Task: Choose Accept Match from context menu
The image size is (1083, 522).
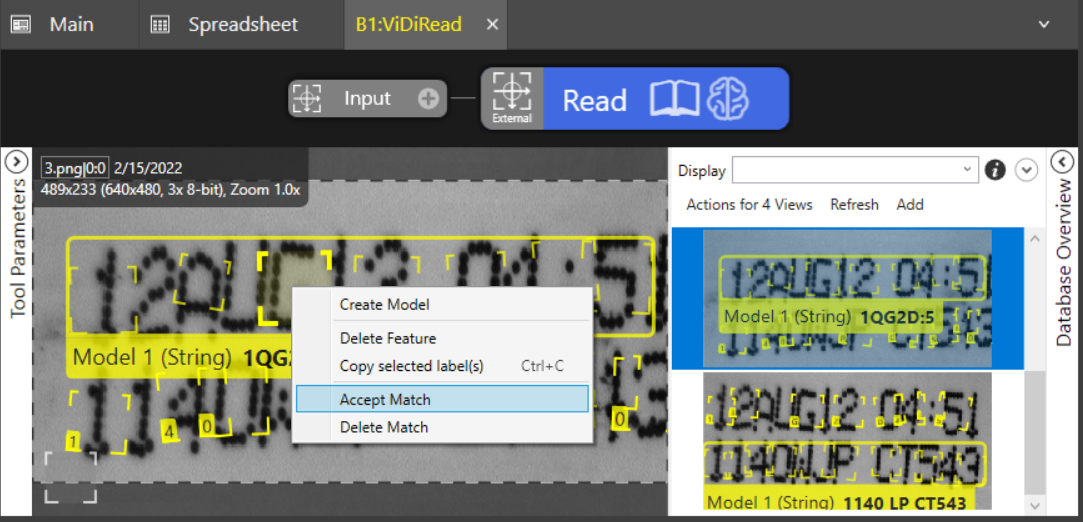Action: (x=442, y=399)
